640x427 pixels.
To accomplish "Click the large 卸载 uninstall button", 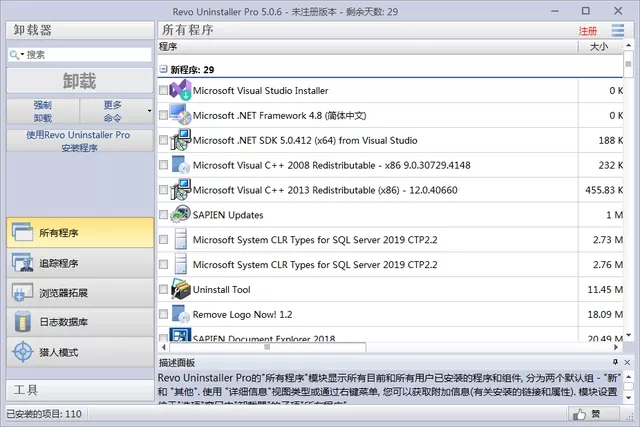I will (x=80, y=81).
